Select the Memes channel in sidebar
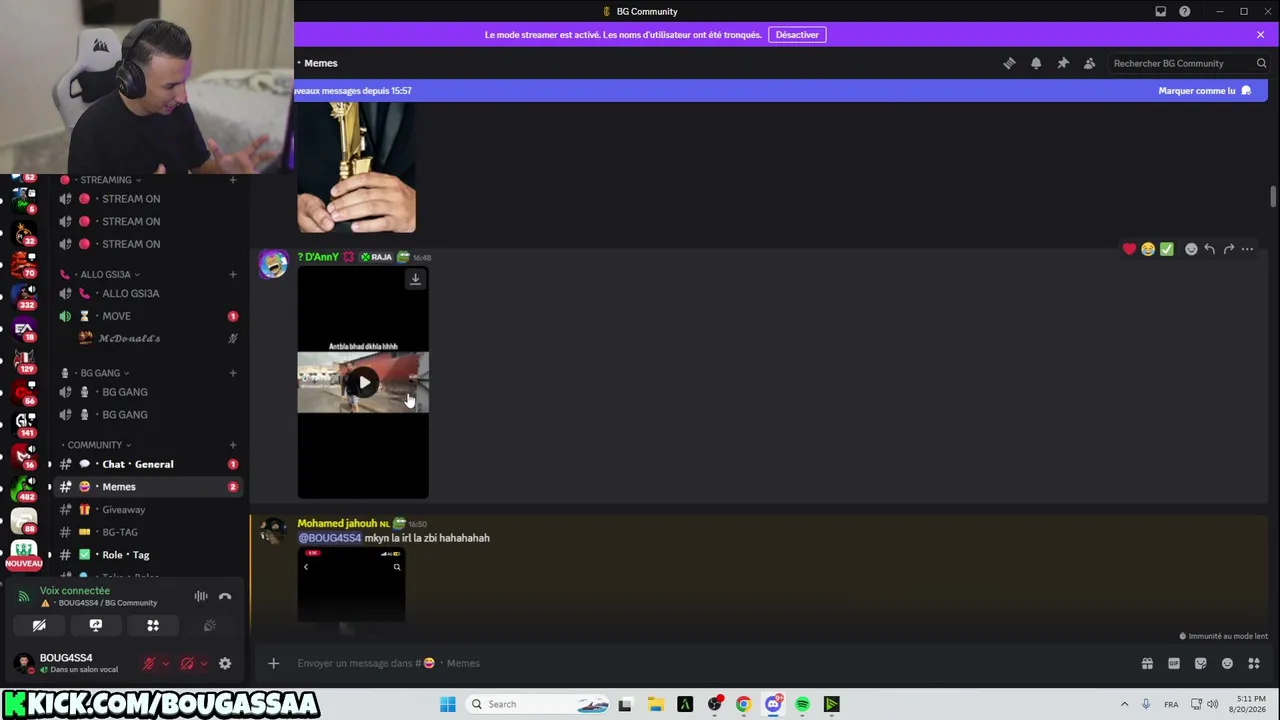 148,487
